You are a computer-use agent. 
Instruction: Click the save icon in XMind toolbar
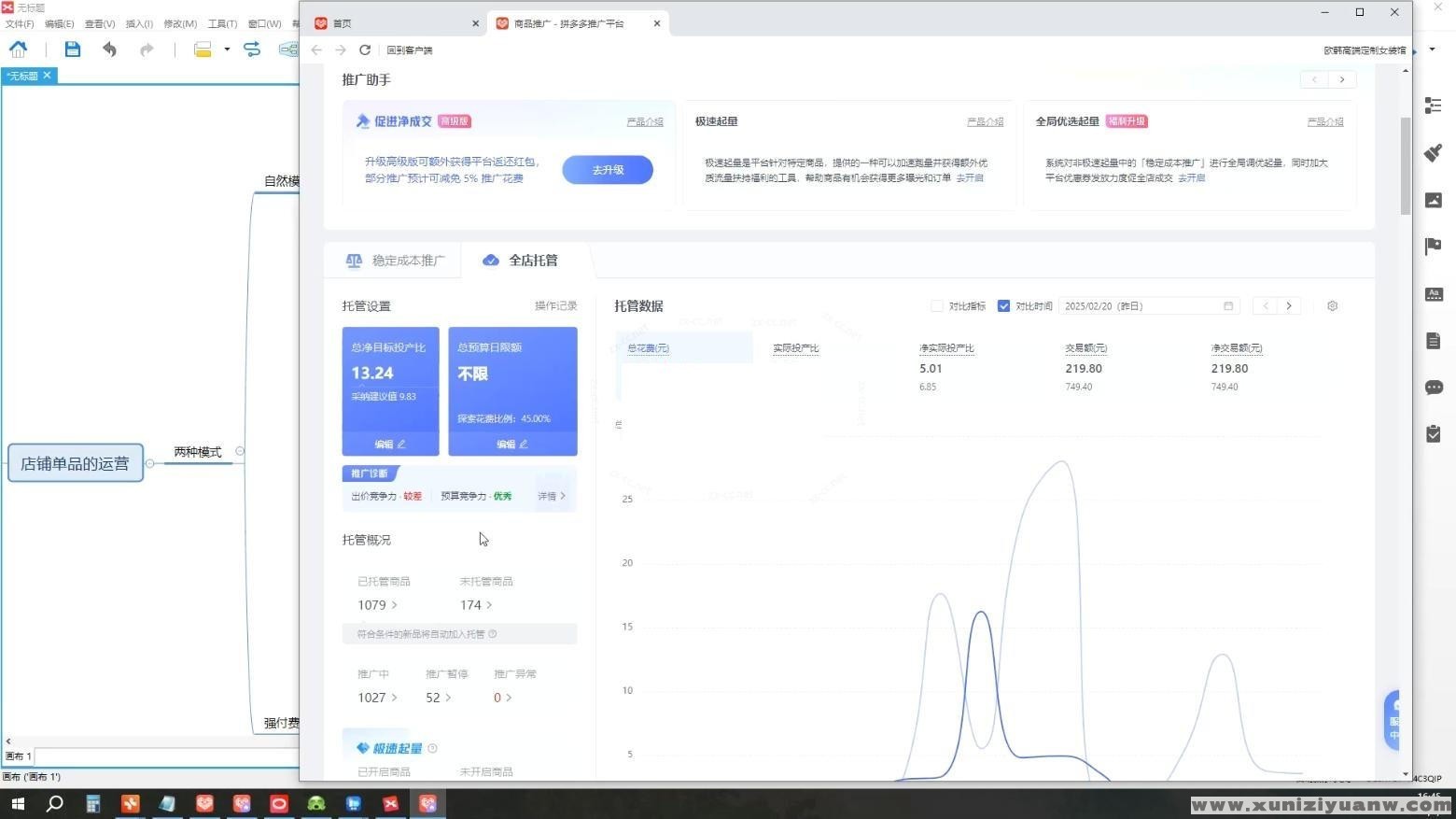click(x=72, y=49)
